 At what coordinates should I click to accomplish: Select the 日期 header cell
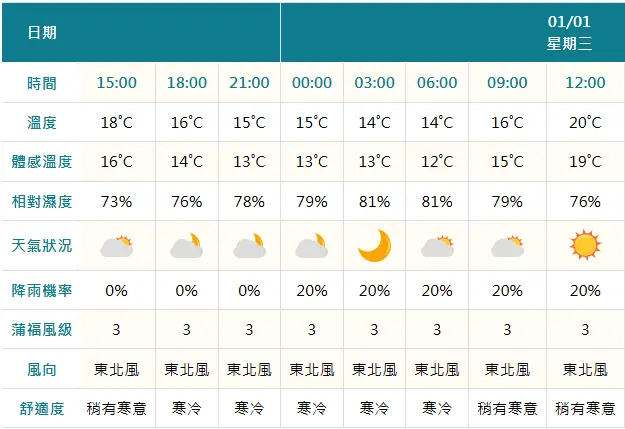pyautogui.click(x=42, y=32)
